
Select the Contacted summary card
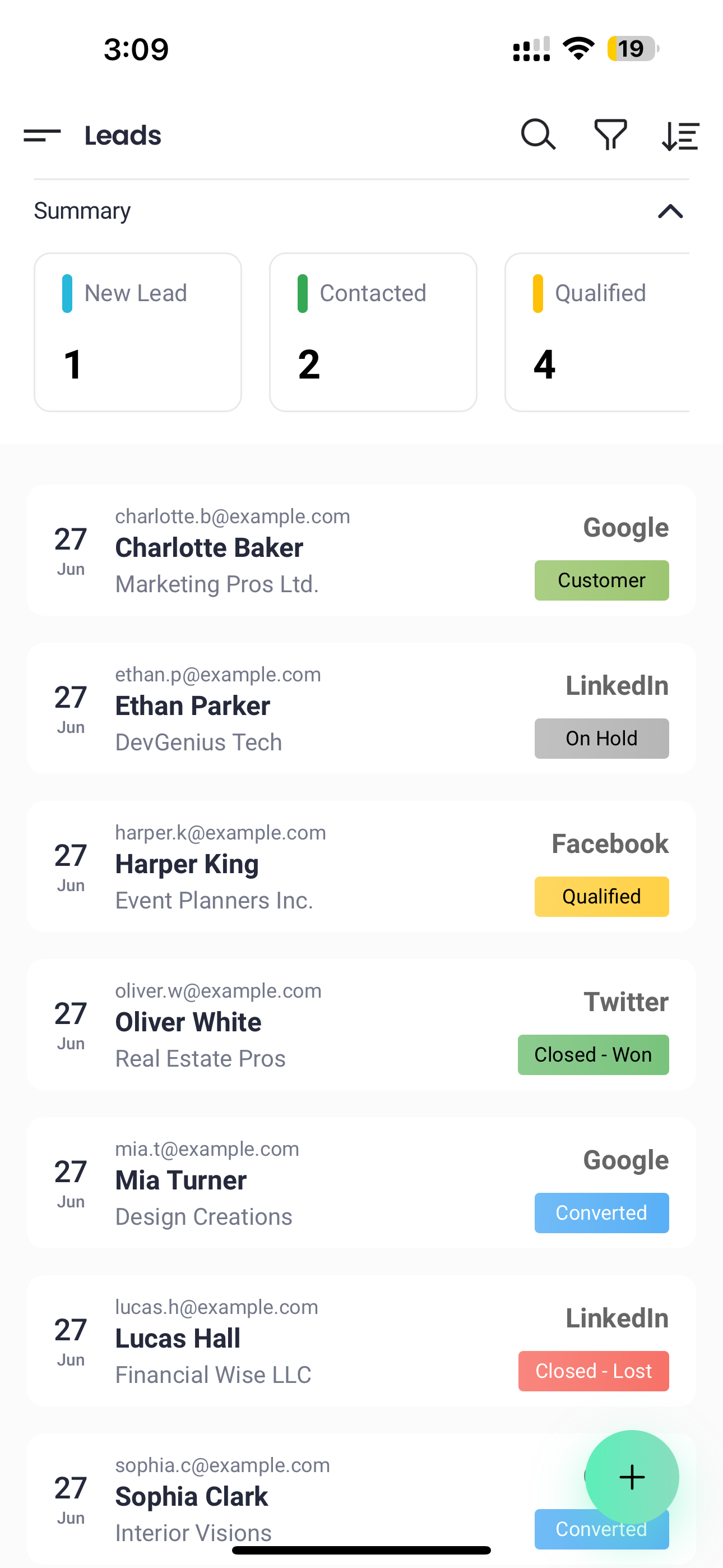pyautogui.click(x=373, y=332)
